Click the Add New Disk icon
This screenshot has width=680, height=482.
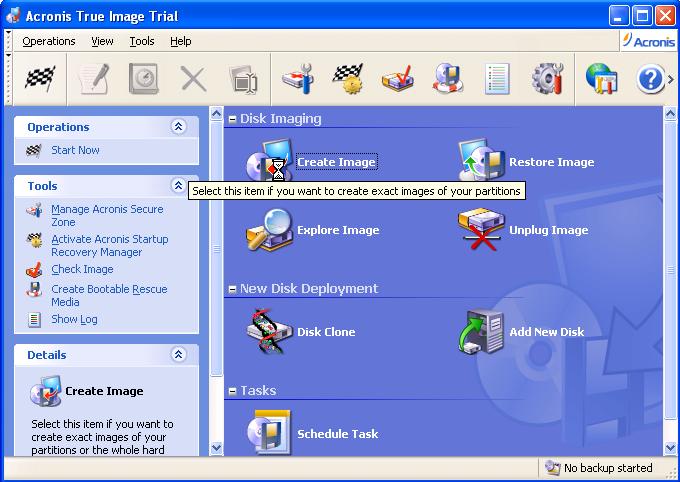[x=480, y=331]
